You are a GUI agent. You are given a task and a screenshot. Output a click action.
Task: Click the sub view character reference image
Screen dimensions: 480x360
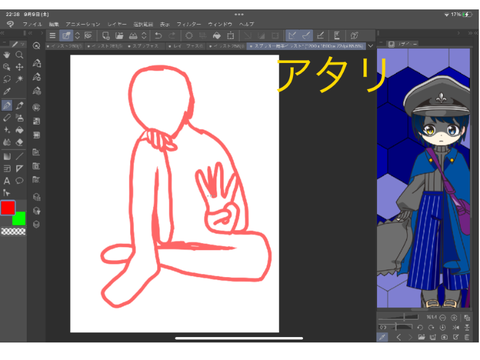click(423, 178)
